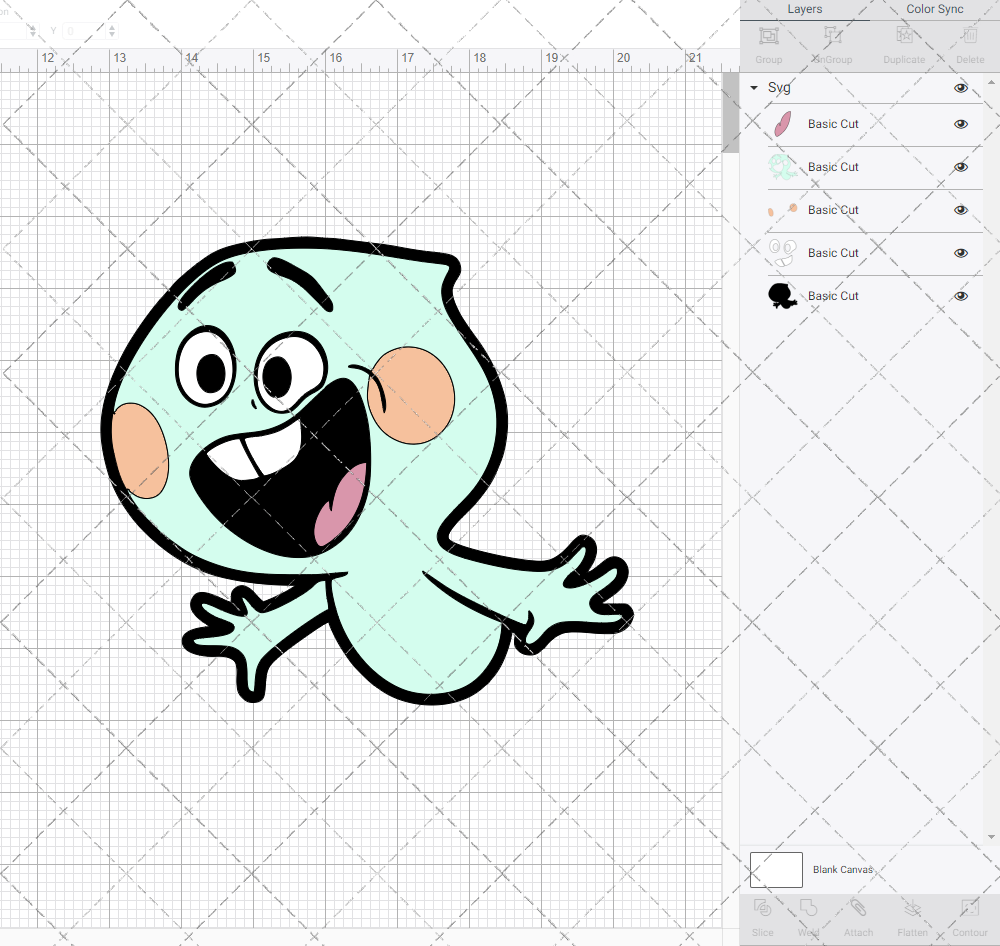
Task: Hide the orange cheeks Basic Cut layer
Action: tap(960, 210)
